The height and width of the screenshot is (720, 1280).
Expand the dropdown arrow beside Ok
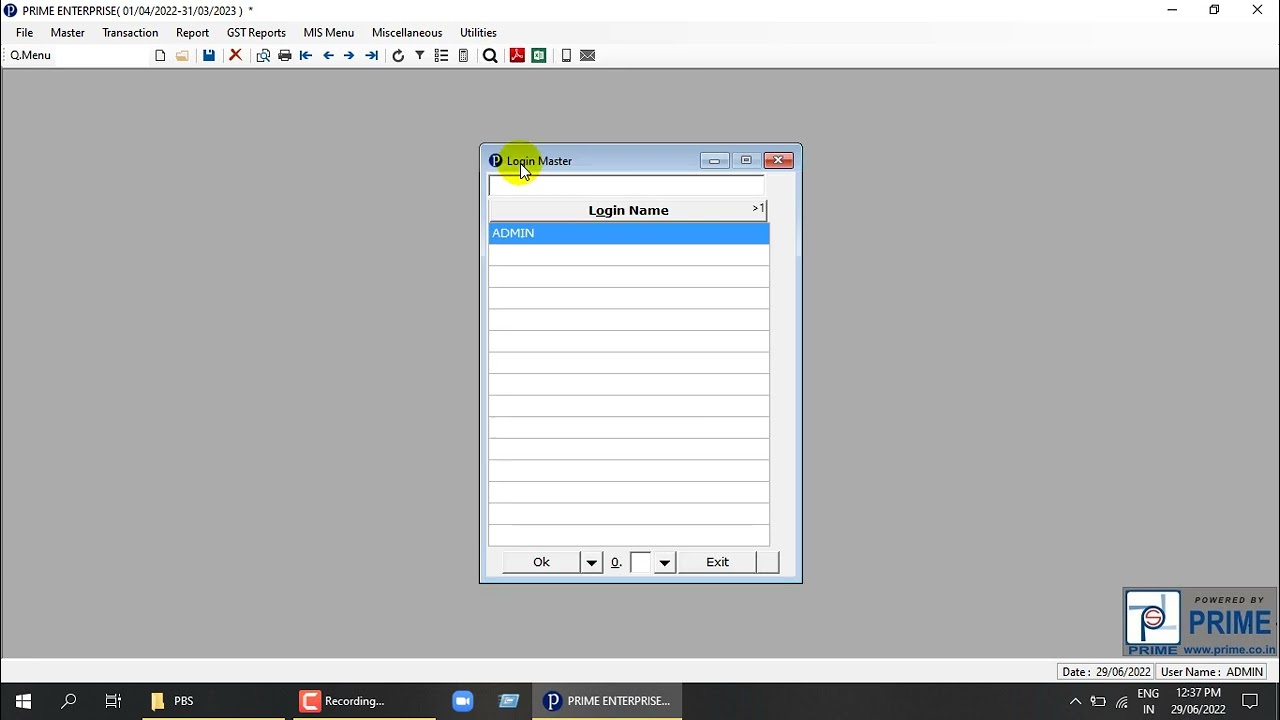coord(592,562)
